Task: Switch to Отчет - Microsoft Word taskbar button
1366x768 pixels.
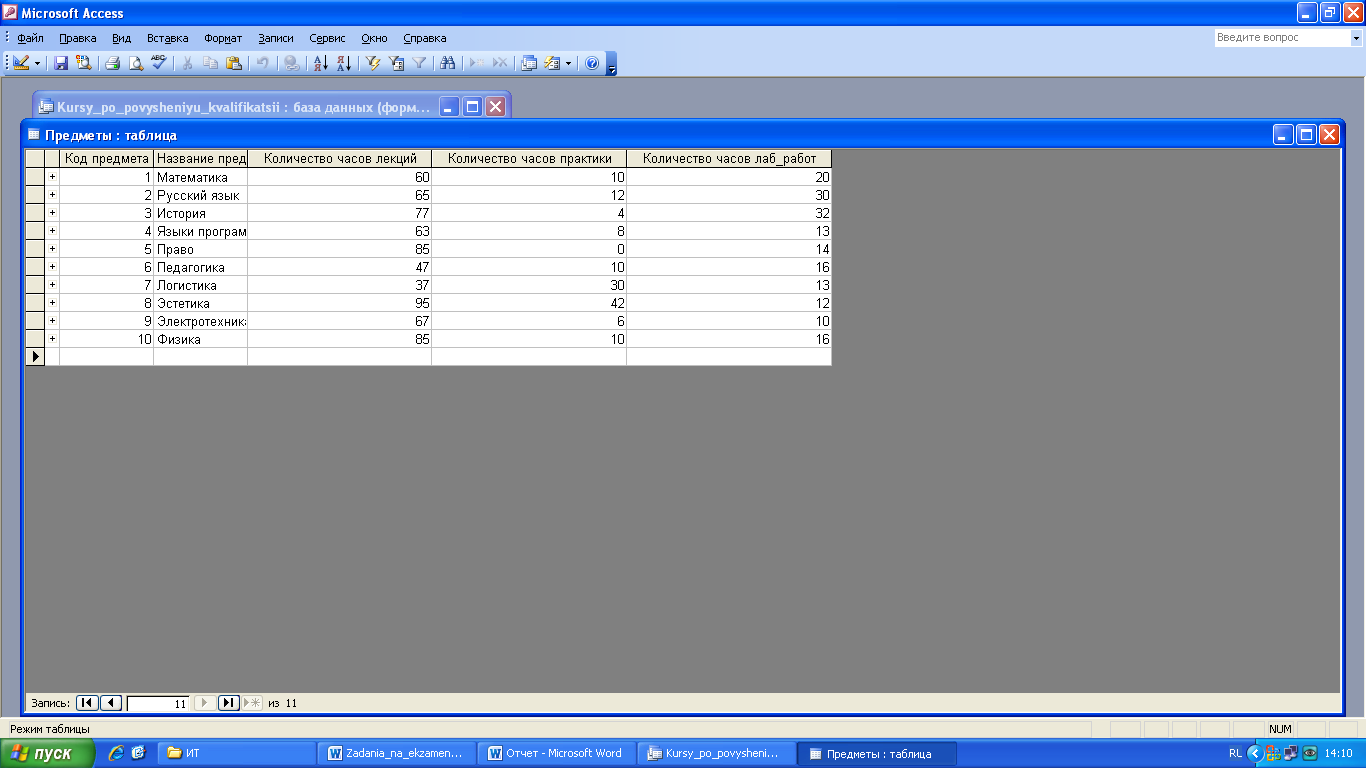Action: click(556, 753)
